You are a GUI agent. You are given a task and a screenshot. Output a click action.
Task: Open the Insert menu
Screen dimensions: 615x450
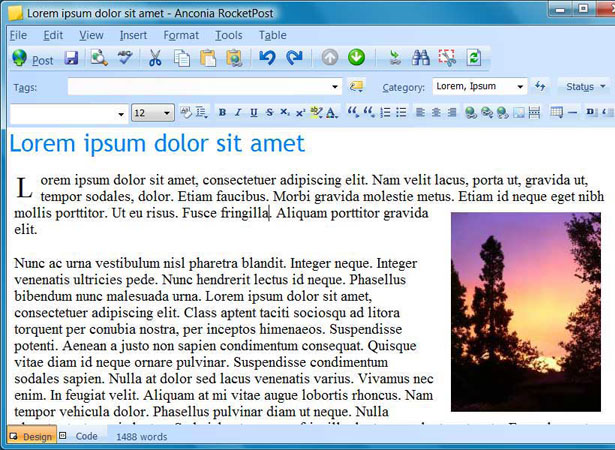click(133, 35)
